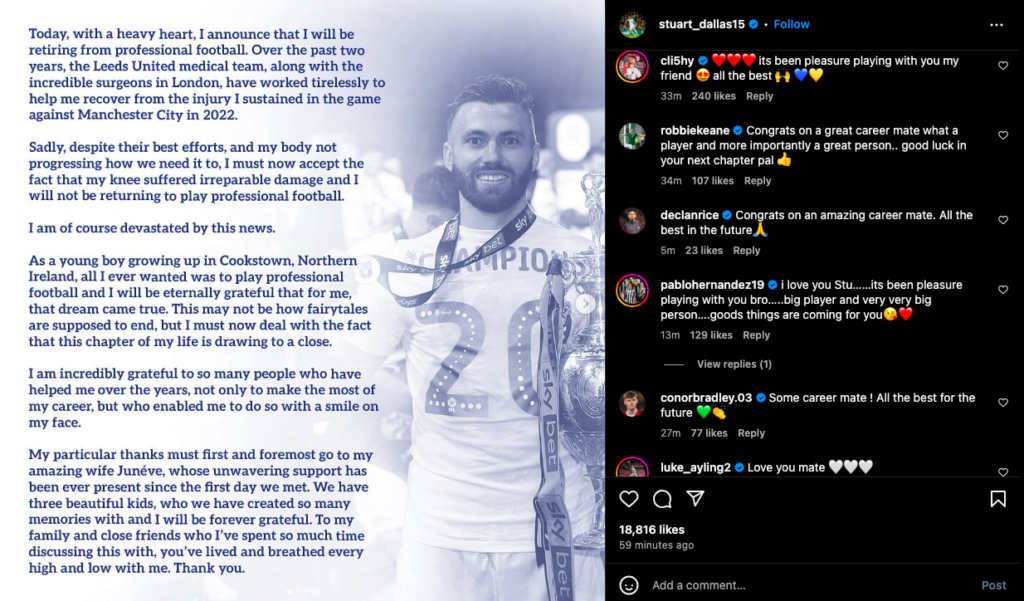Like conorbradley.03's comment heart
The image size is (1024, 601).
(x=1003, y=402)
